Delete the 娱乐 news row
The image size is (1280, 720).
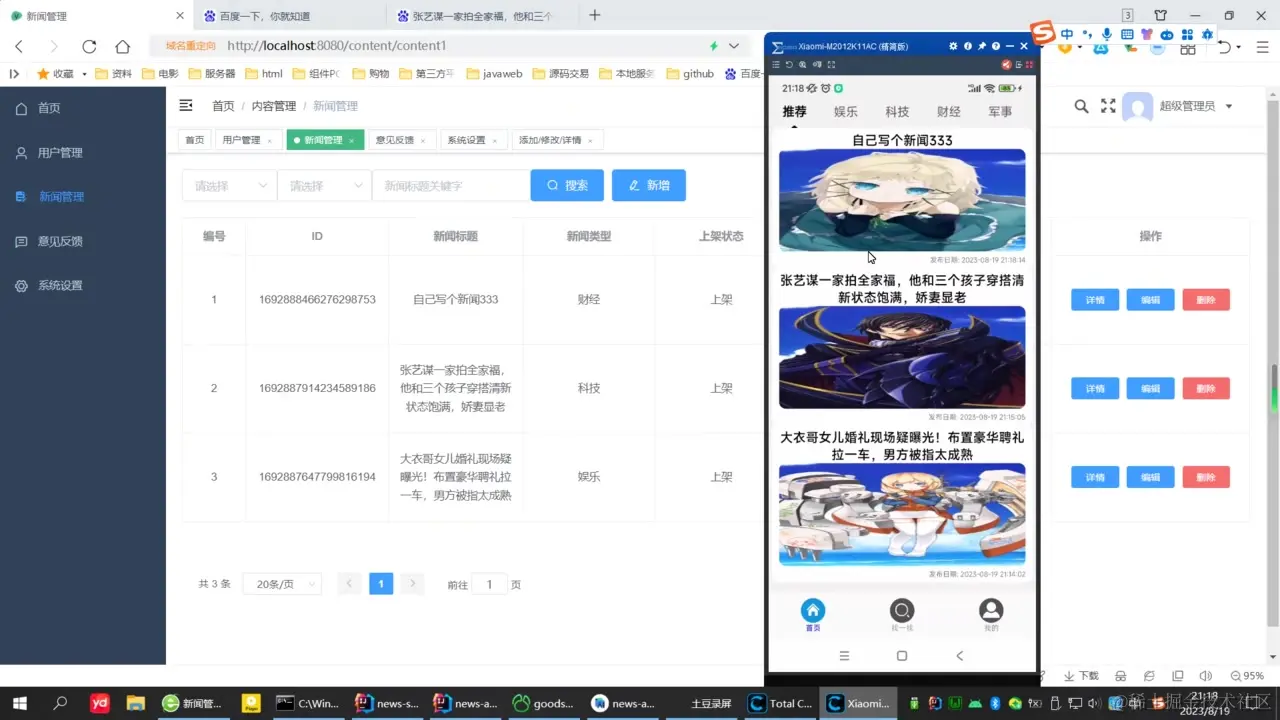pos(1206,477)
